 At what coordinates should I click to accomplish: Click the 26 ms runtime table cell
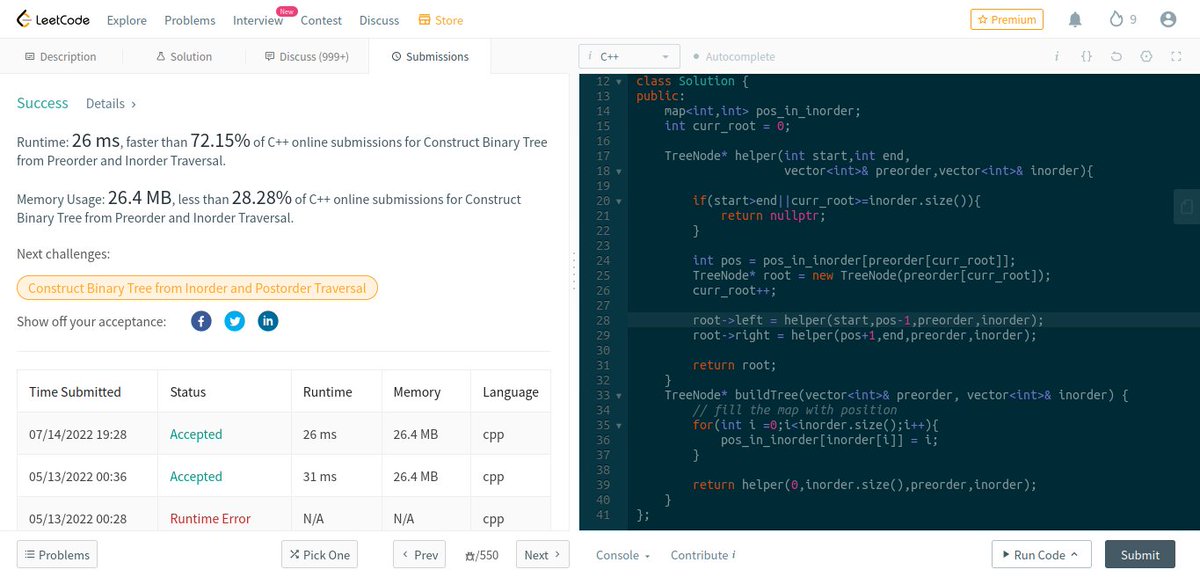(336, 434)
